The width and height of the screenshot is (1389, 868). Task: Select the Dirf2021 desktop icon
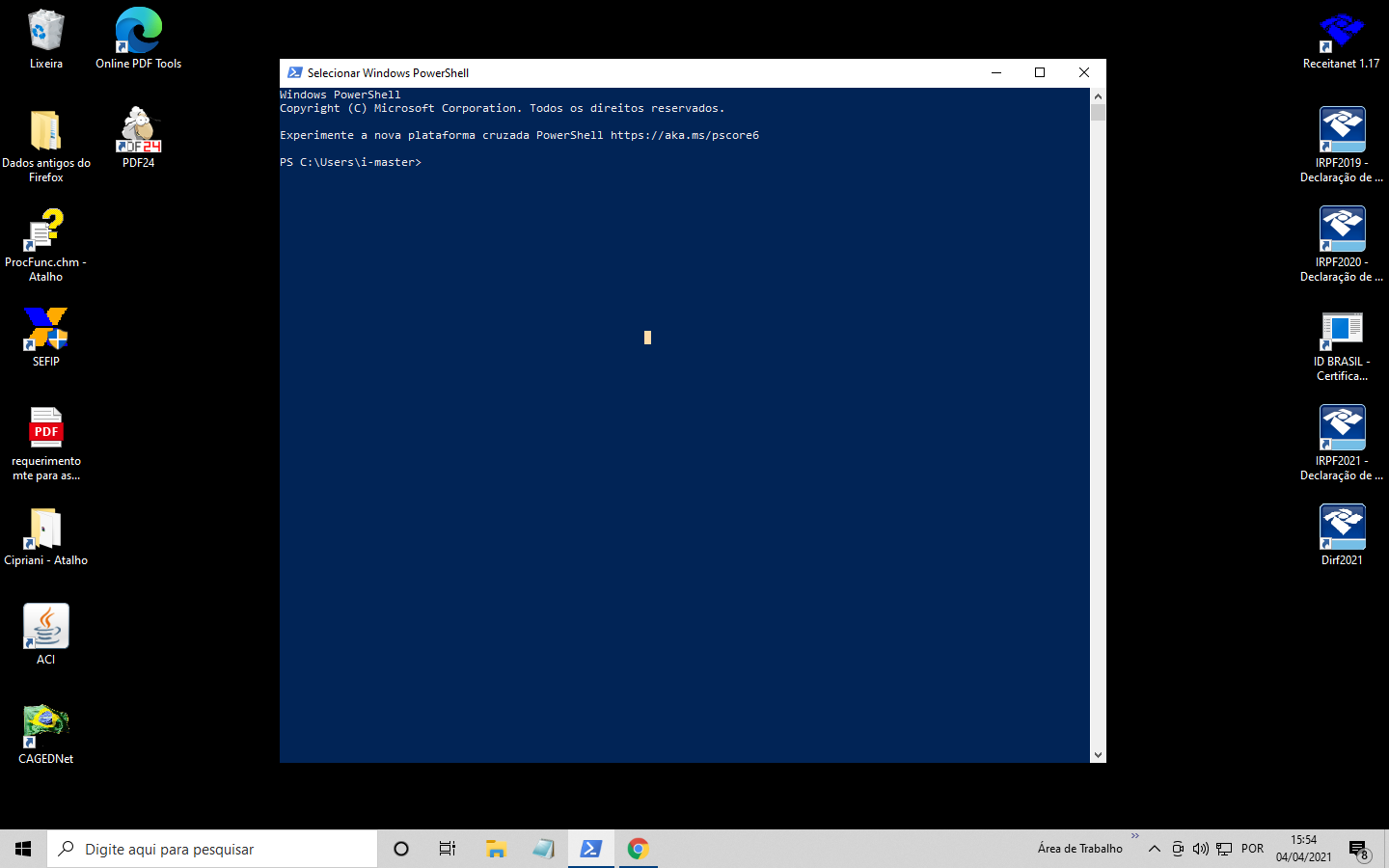tap(1342, 535)
